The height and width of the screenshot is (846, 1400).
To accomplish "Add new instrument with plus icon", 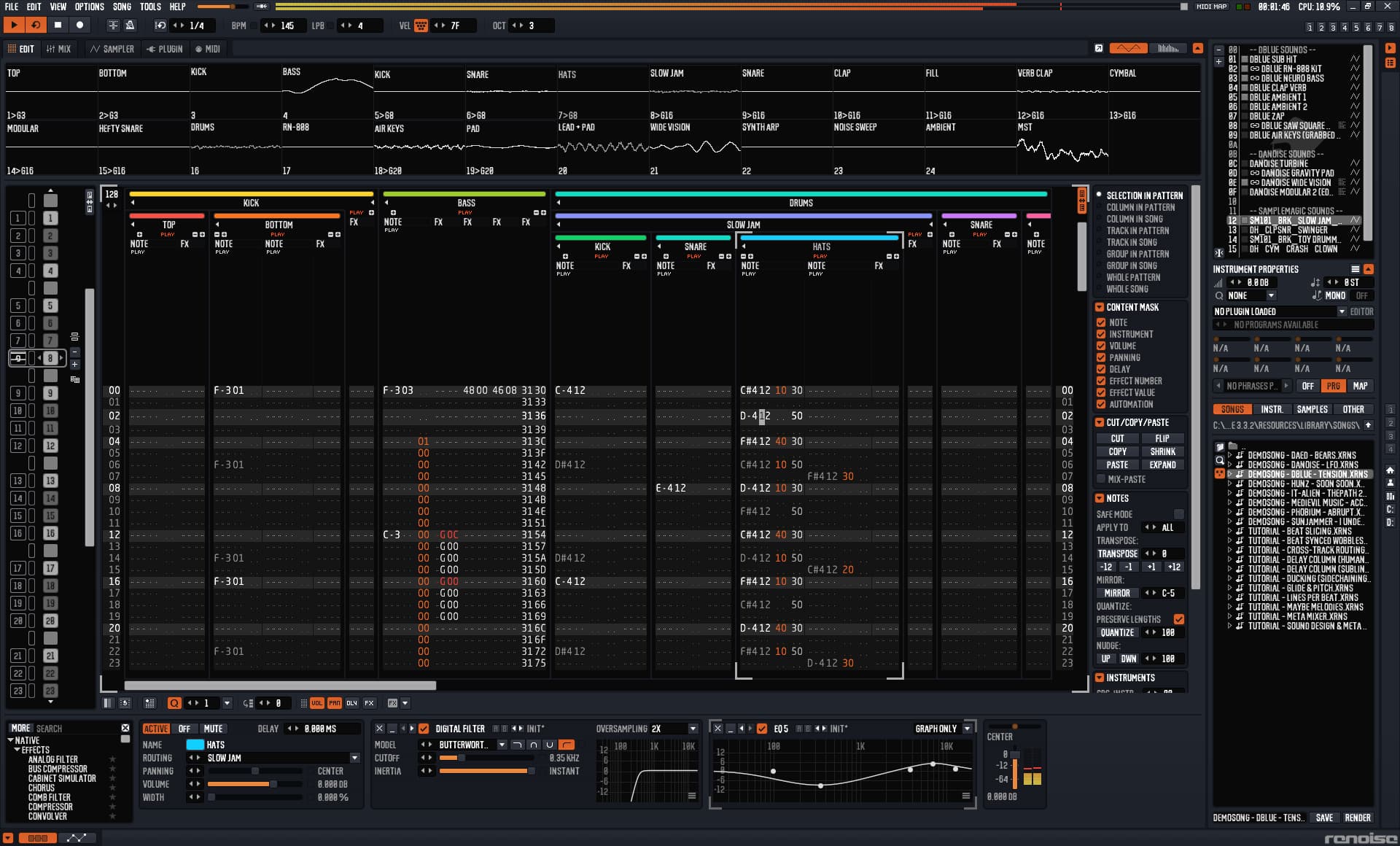I will click(1218, 62).
